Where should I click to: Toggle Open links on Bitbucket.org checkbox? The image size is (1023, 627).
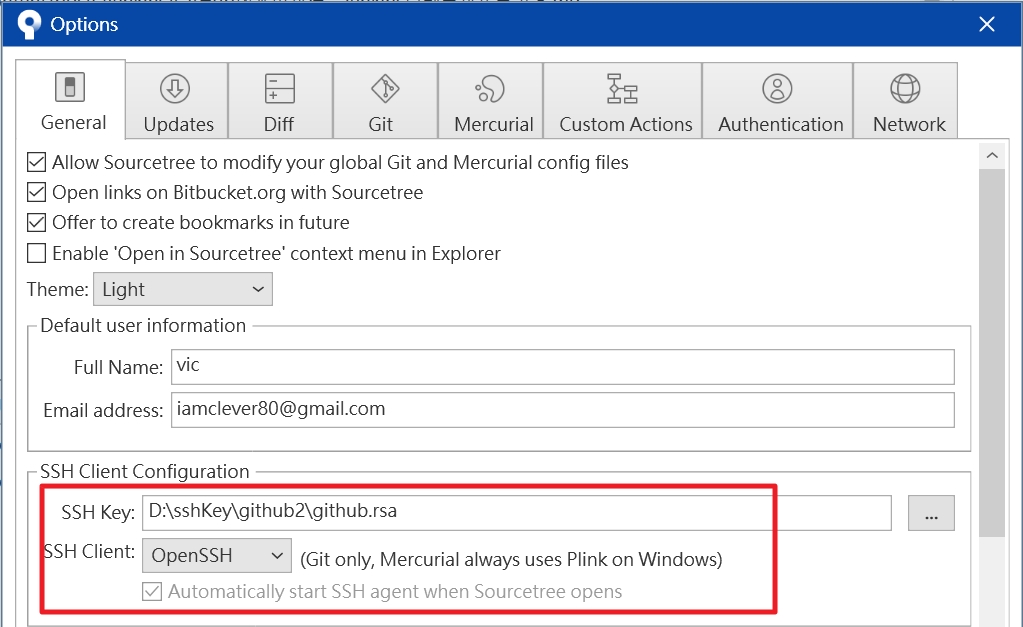pos(37,192)
